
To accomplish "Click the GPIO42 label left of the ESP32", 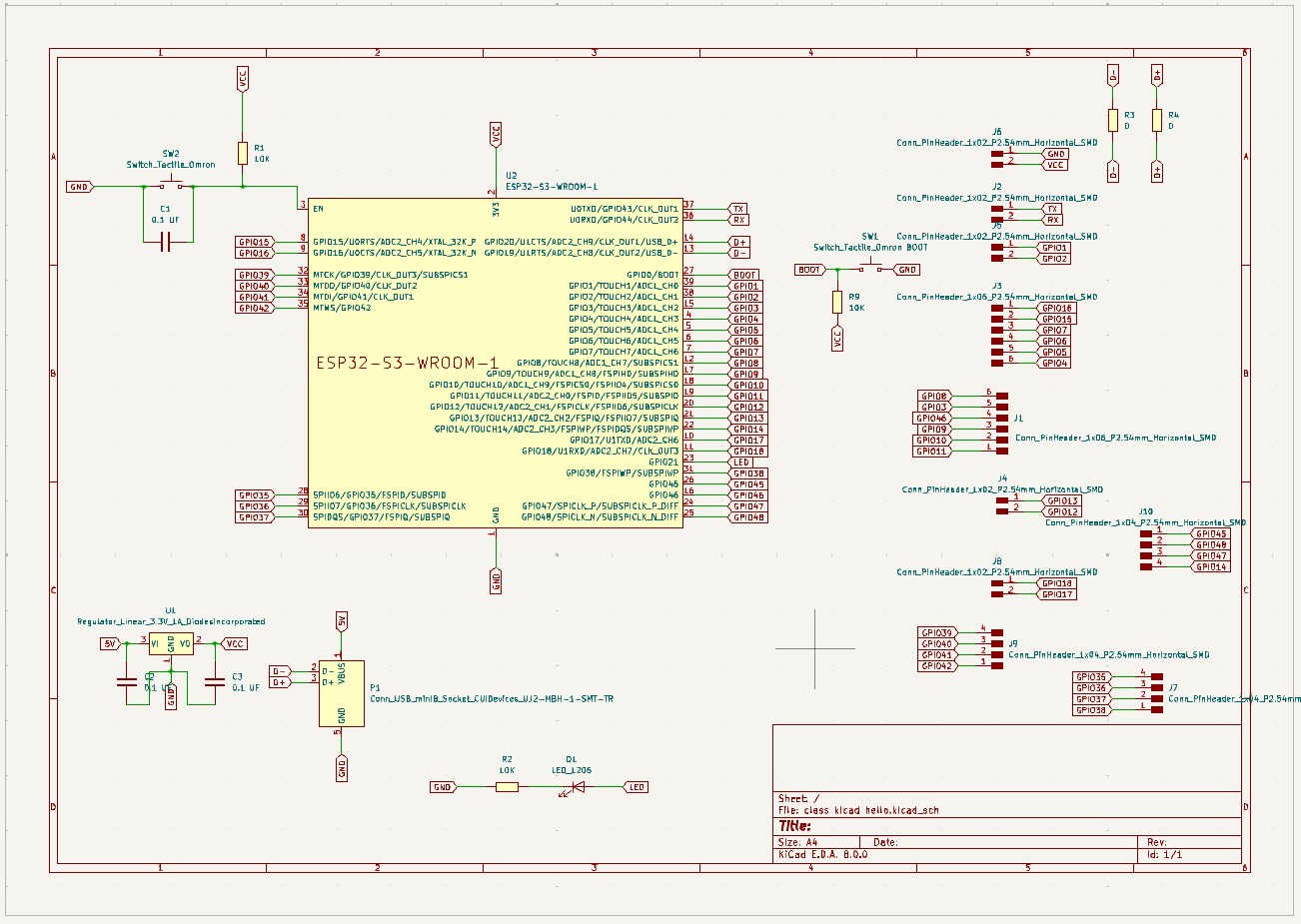I will (x=254, y=308).
